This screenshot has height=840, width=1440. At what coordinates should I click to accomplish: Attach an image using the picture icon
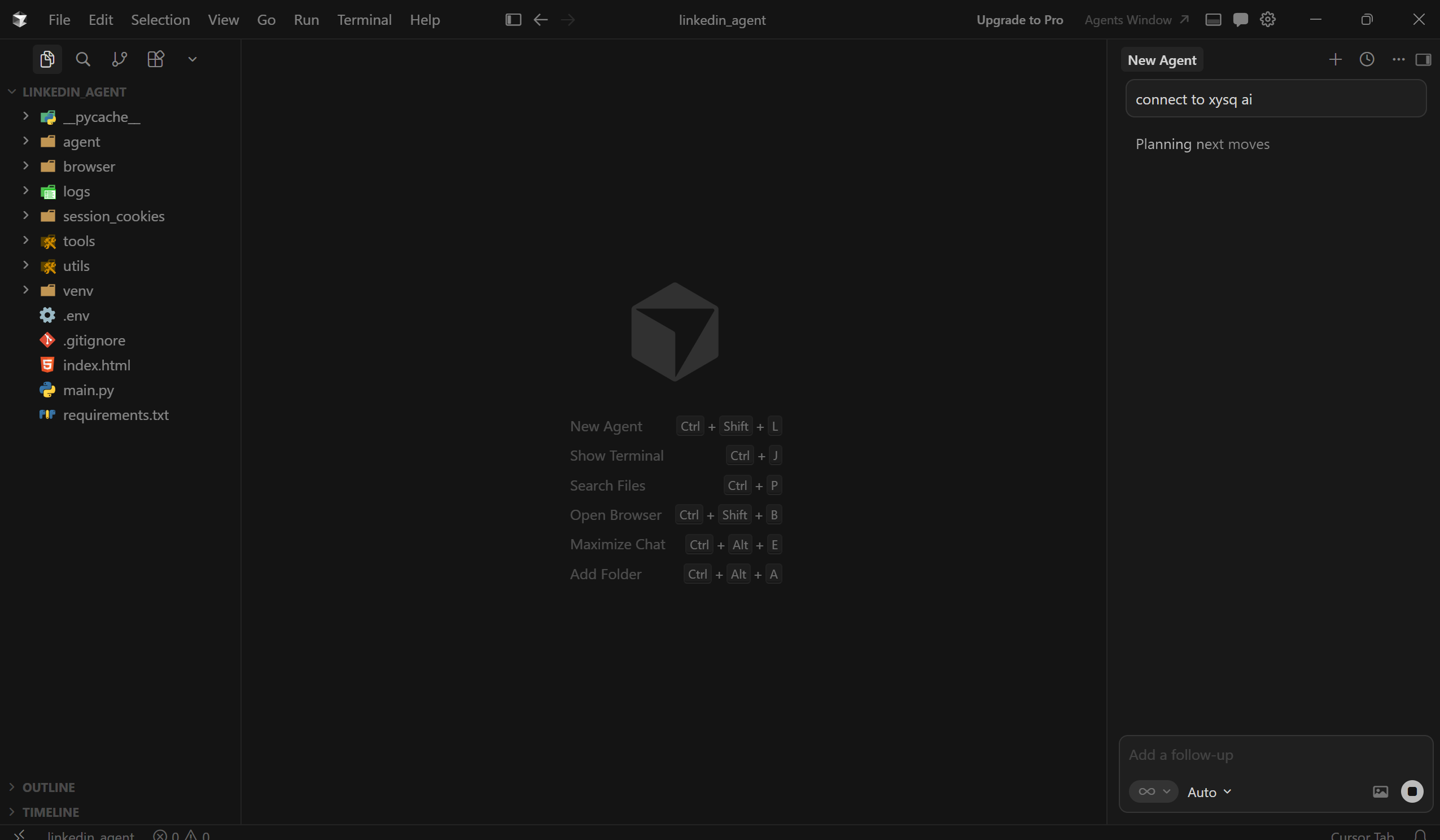pos(1380,791)
